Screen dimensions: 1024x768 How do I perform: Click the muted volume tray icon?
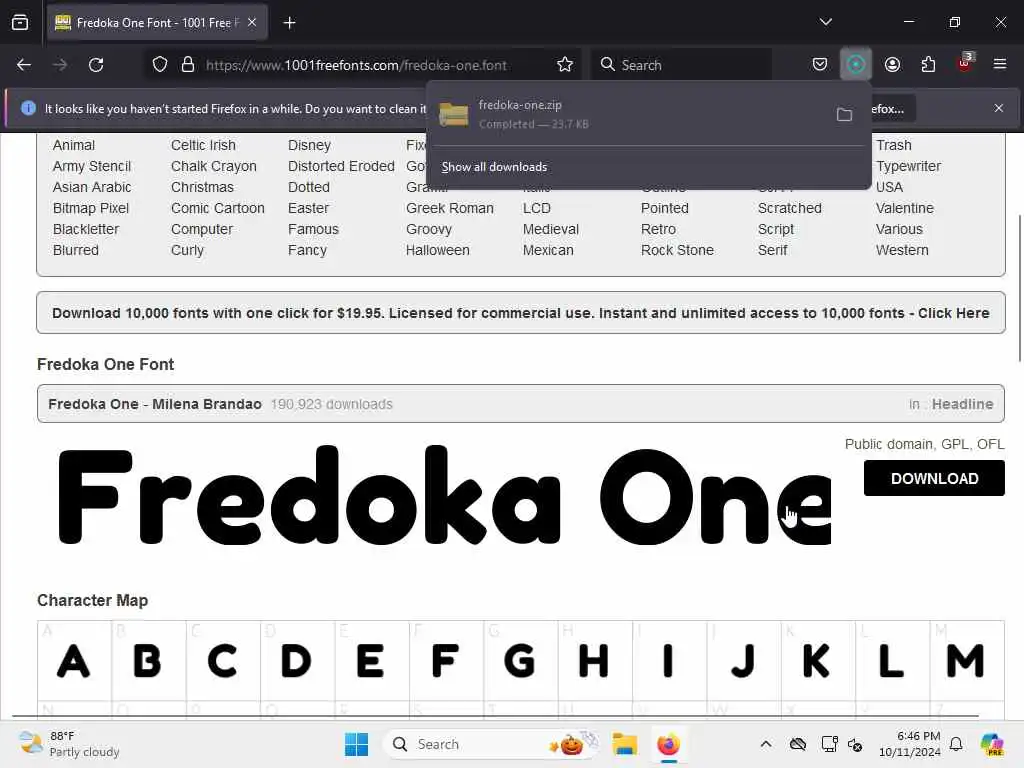point(855,744)
